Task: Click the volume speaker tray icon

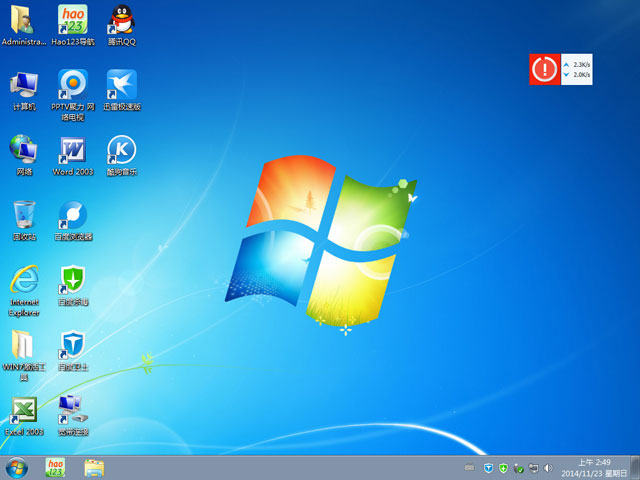Action: tap(548, 468)
